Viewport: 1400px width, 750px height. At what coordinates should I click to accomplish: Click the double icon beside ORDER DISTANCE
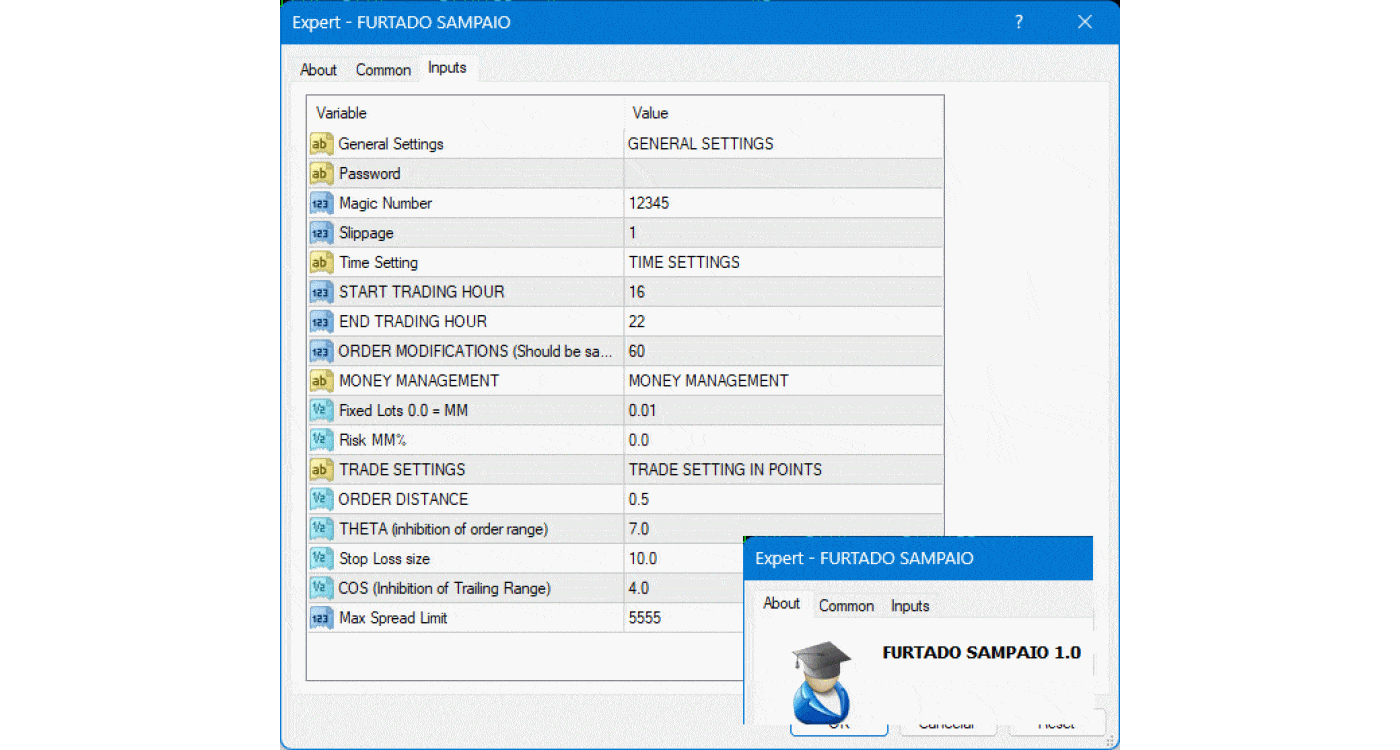pyautogui.click(x=320, y=499)
